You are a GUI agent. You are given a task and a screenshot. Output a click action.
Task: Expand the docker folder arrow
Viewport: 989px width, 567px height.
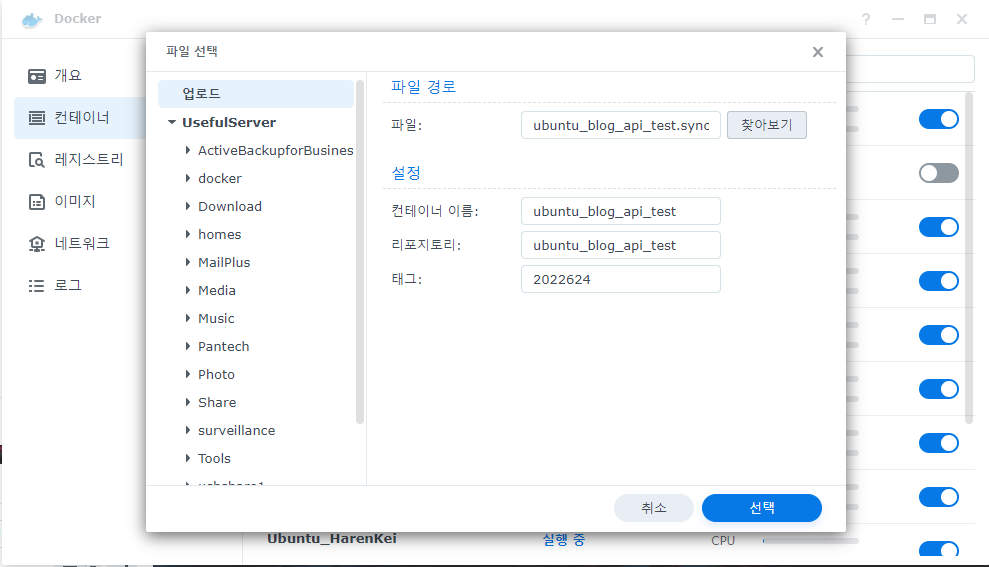(187, 178)
